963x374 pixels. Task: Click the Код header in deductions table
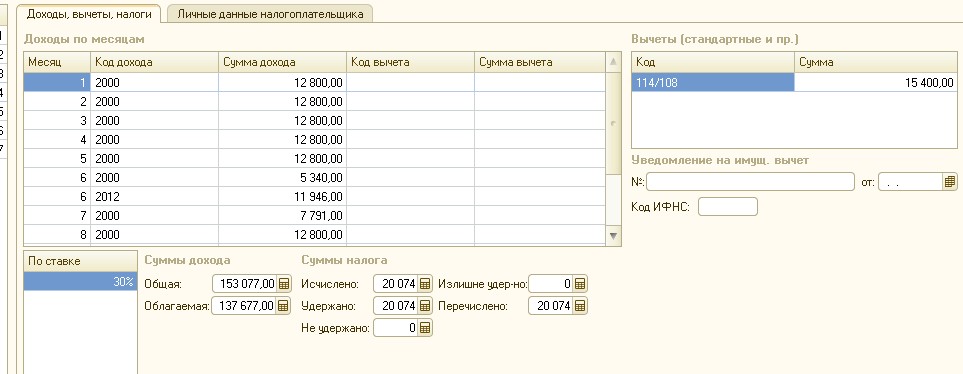tap(713, 63)
